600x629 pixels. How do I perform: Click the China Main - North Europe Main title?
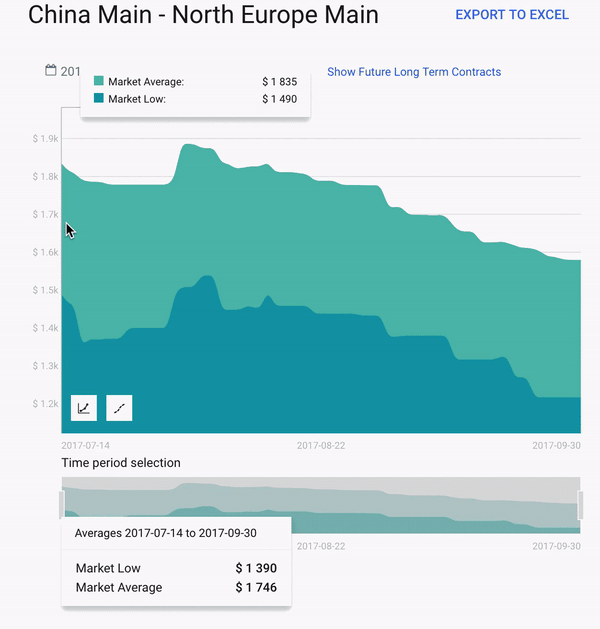click(203, 15)
